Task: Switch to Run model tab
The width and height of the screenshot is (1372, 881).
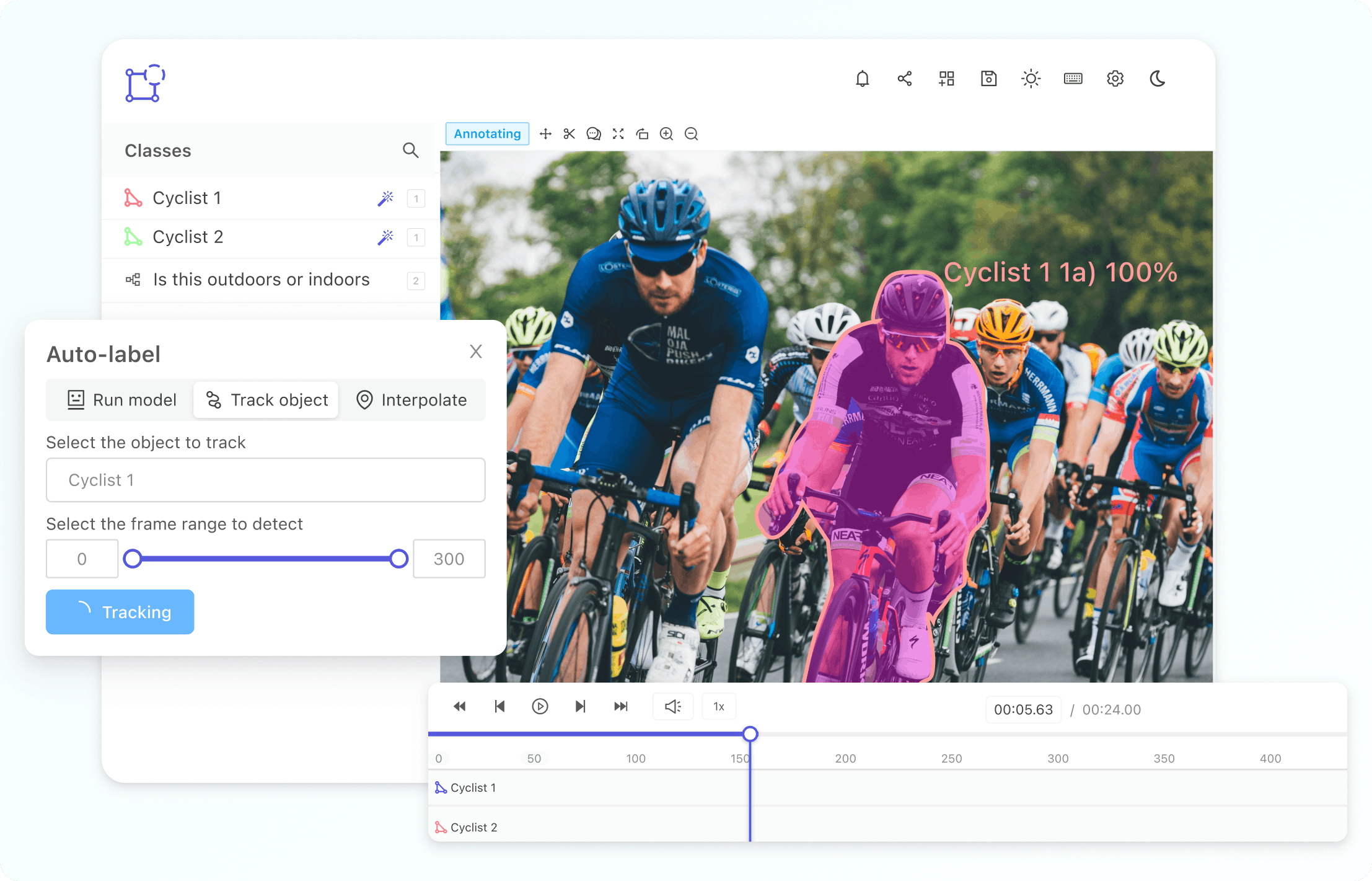Action: point(122,400)
